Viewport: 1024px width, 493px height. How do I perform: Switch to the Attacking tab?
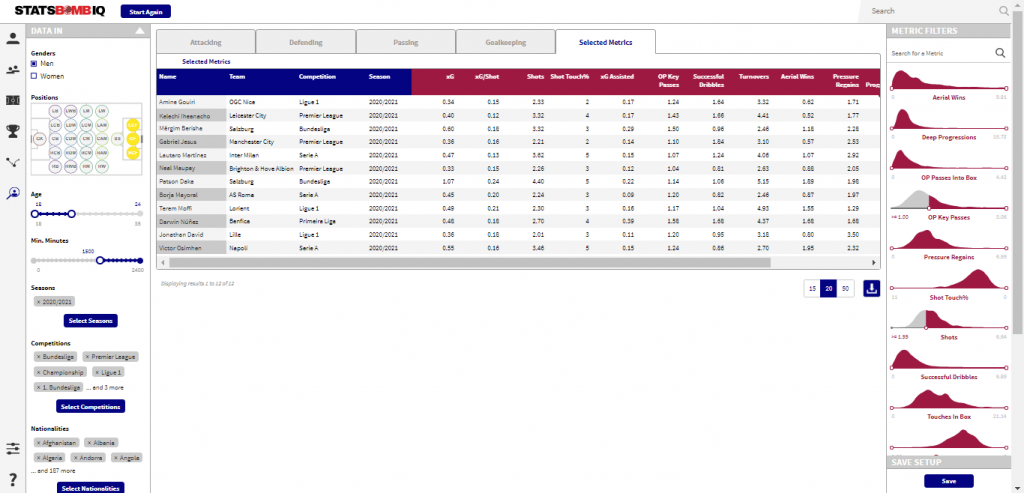(x=206, y=42)
